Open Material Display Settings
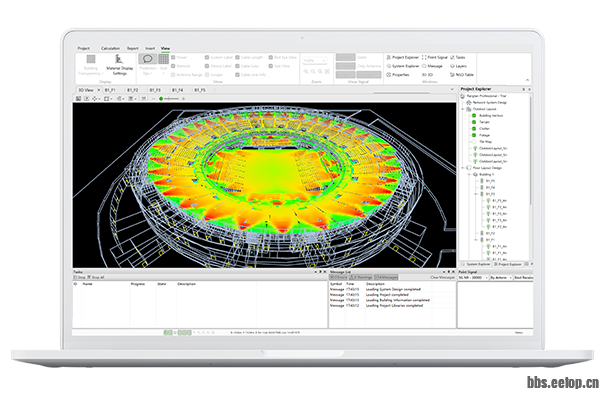The image size is (604, 394). [119, 64]
